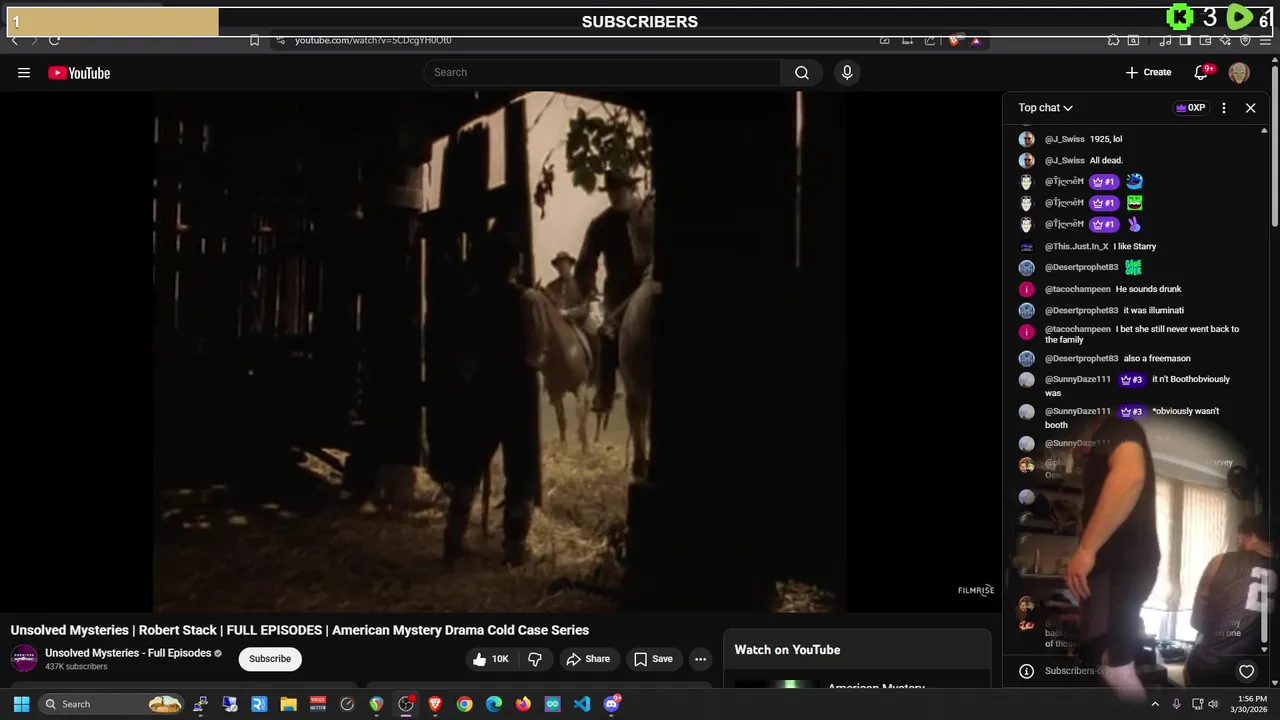Send a heart reaction in chat
The height and width of the screenshot is (720, 1280).
pyautogui.click(x=1246, y=671)
